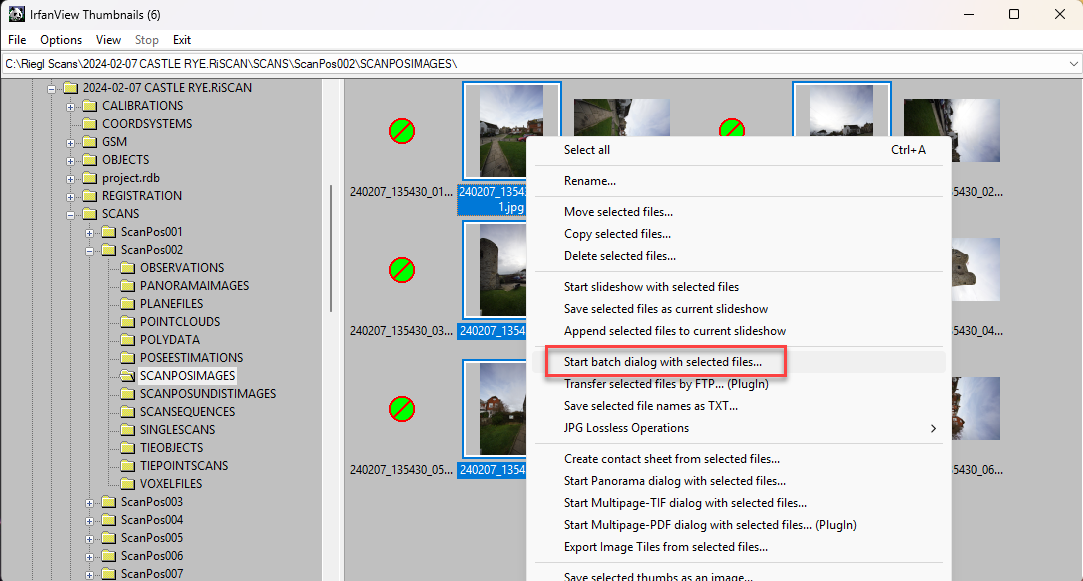
Task: Collapse the ScanPos002 tree node
Action: pos(89,250)
